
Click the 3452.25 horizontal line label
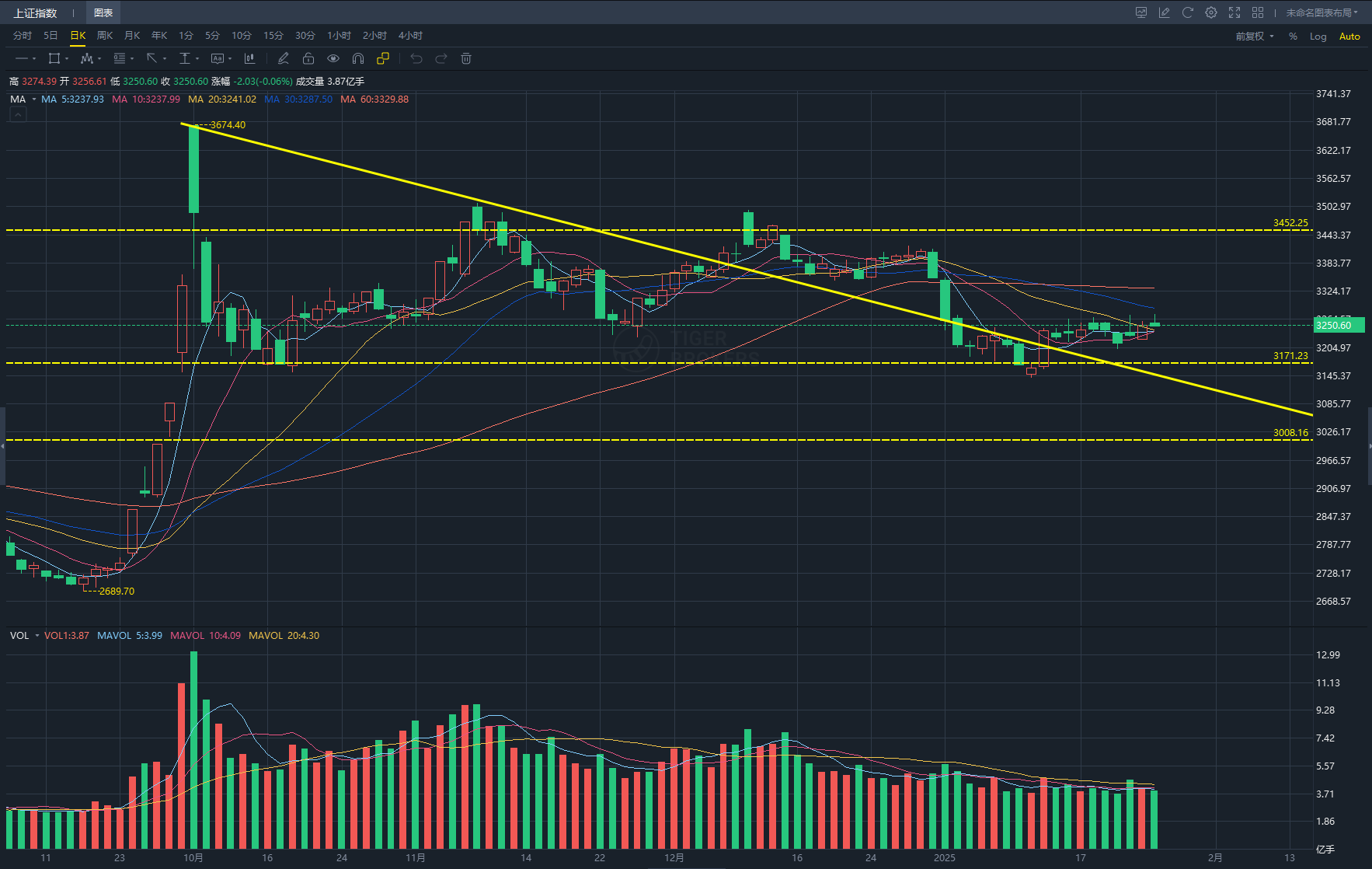(x=1290, y=223)
